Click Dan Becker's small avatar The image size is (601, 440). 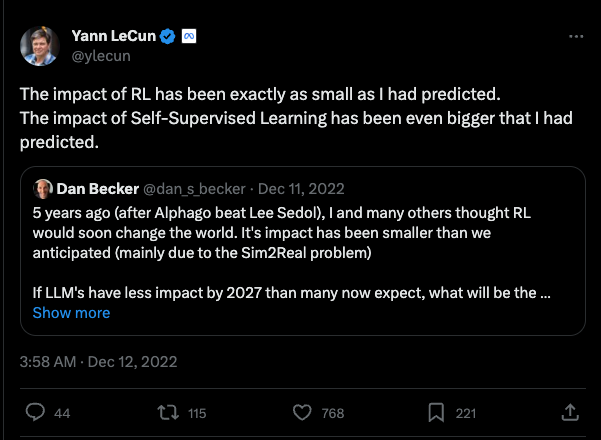click(x=43, y=189)
